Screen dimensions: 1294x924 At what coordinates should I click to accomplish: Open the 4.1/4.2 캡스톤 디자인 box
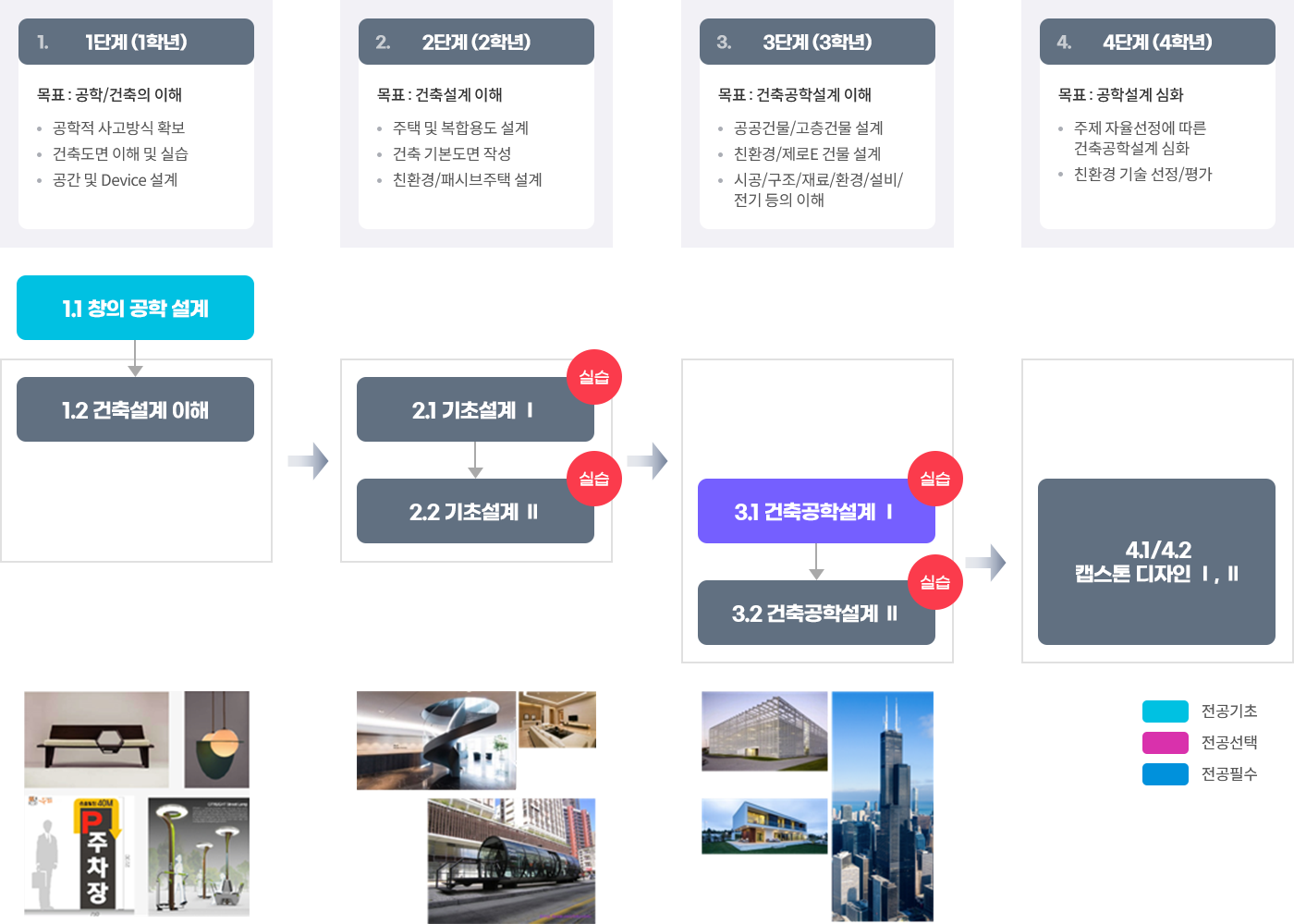(x=1156, y=562)
